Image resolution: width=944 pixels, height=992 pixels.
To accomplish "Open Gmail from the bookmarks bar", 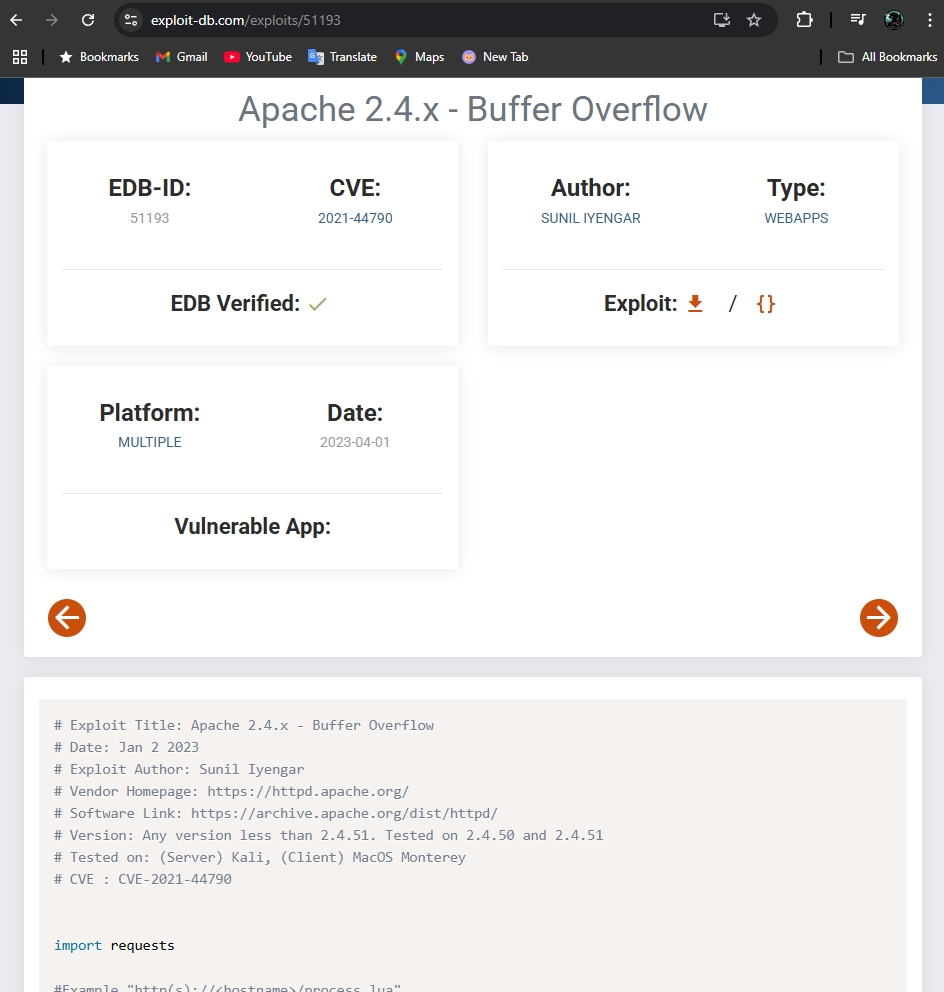I will tap(181, 57).
